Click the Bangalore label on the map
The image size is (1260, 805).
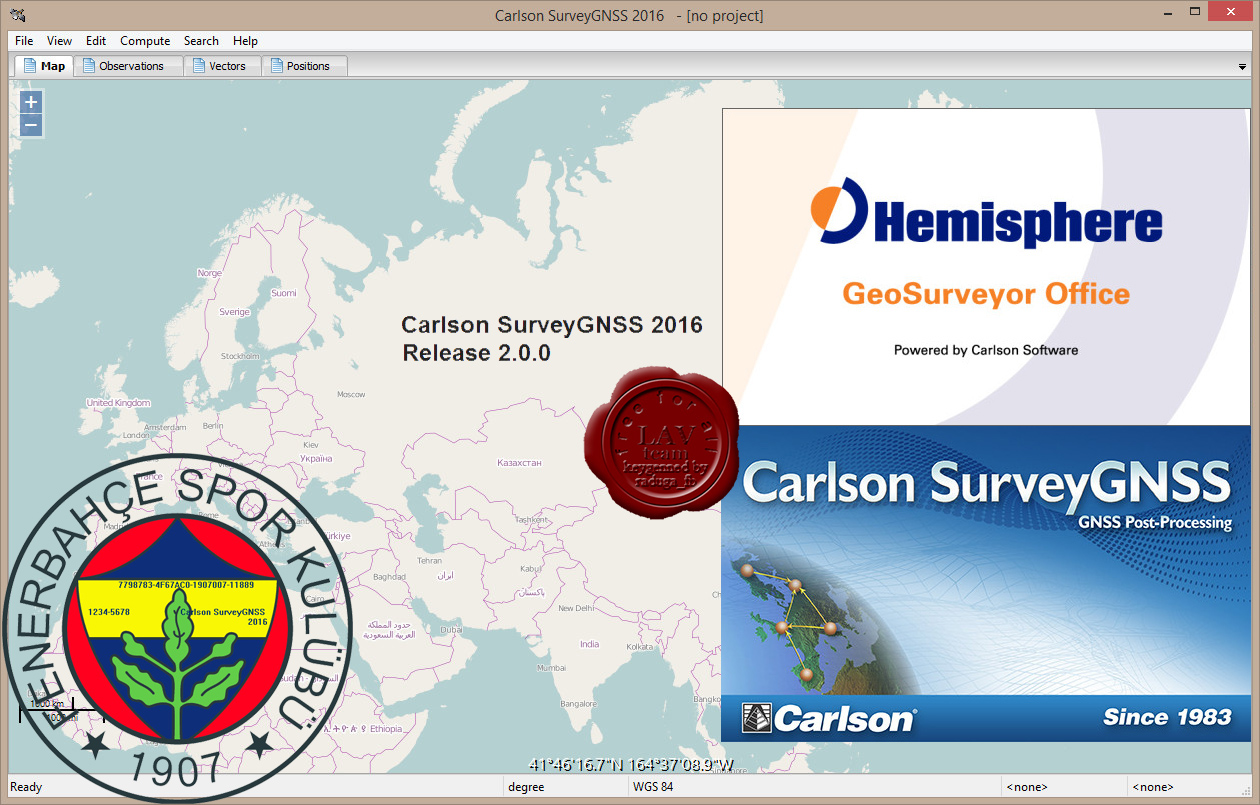(578, 703)
